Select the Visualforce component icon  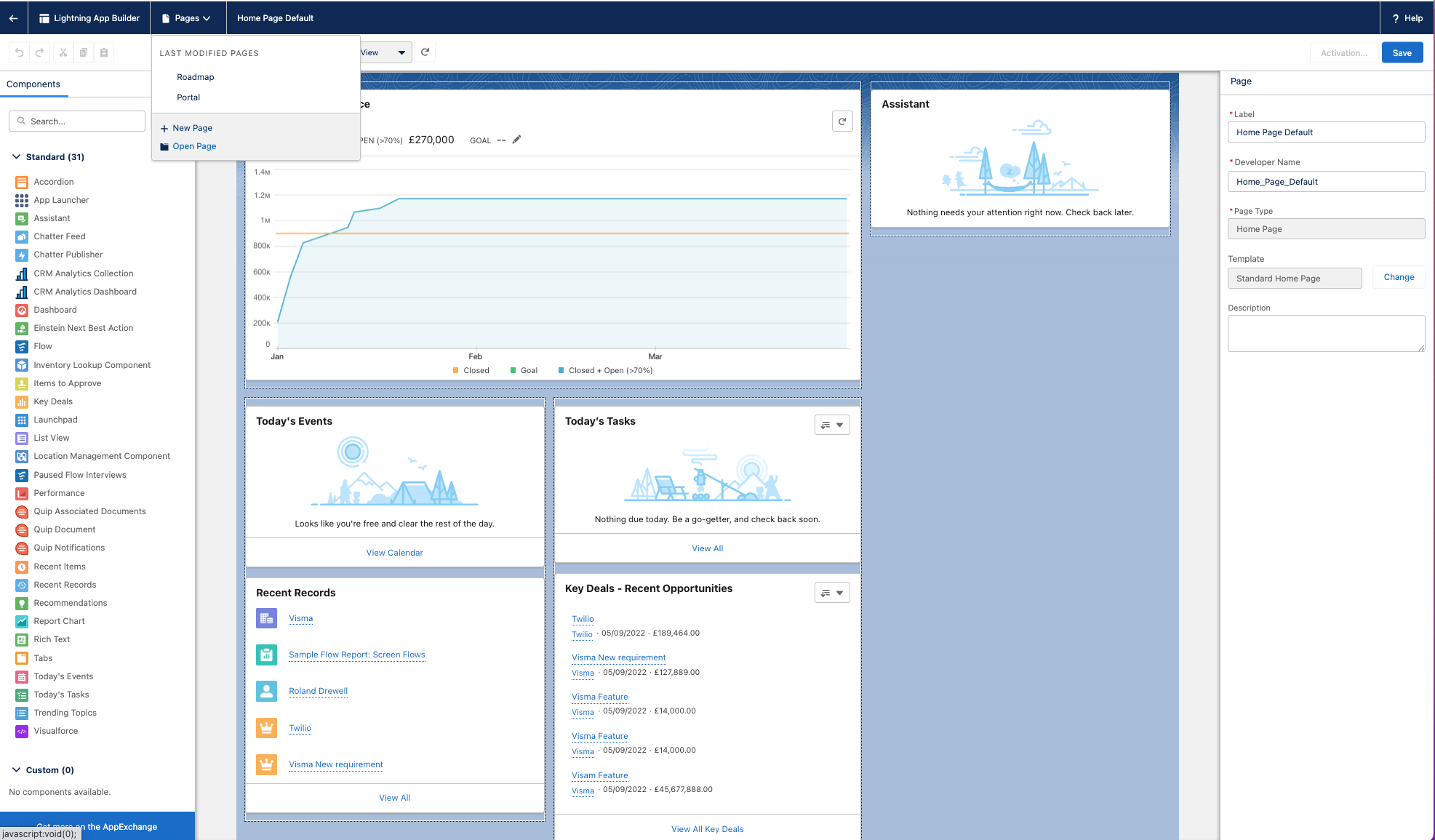click(x=22, y=731)
